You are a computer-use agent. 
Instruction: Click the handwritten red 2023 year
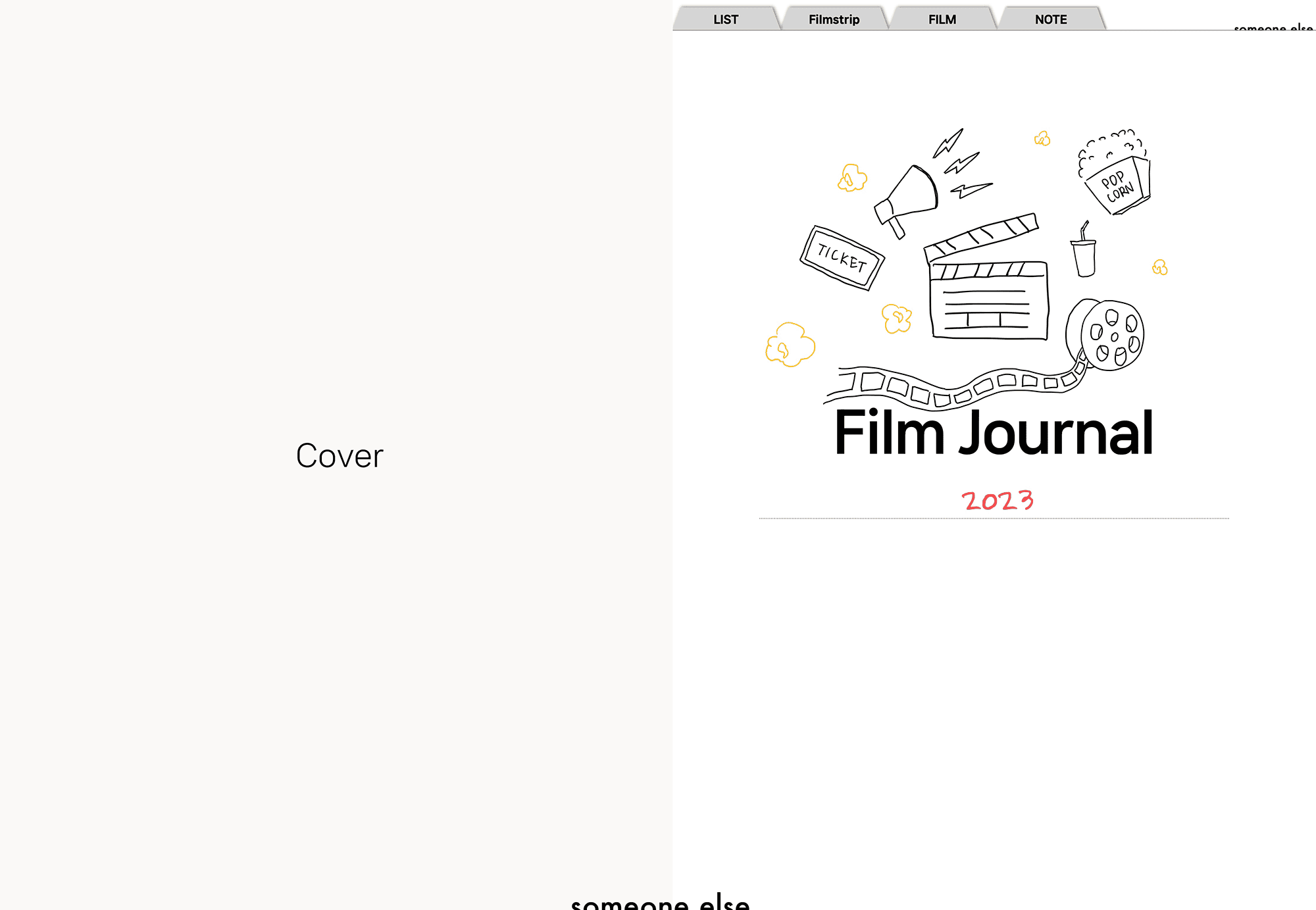[x=998, y=501]
